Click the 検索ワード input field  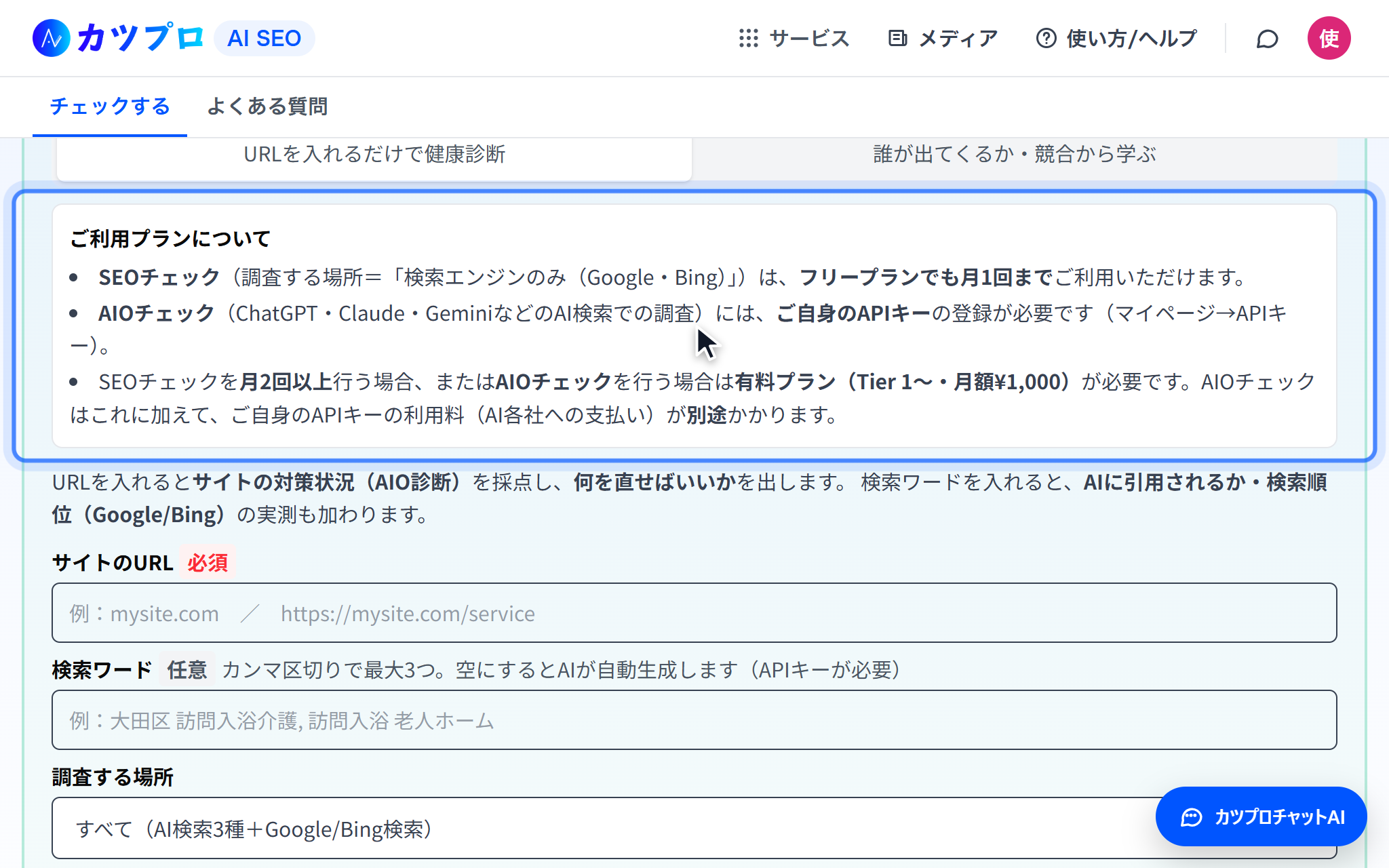pos(694,720)
